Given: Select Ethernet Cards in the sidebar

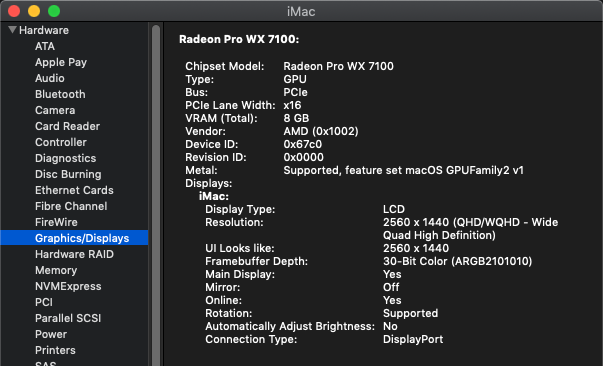Looking at the screenshot, I should [x=74, y=190].
